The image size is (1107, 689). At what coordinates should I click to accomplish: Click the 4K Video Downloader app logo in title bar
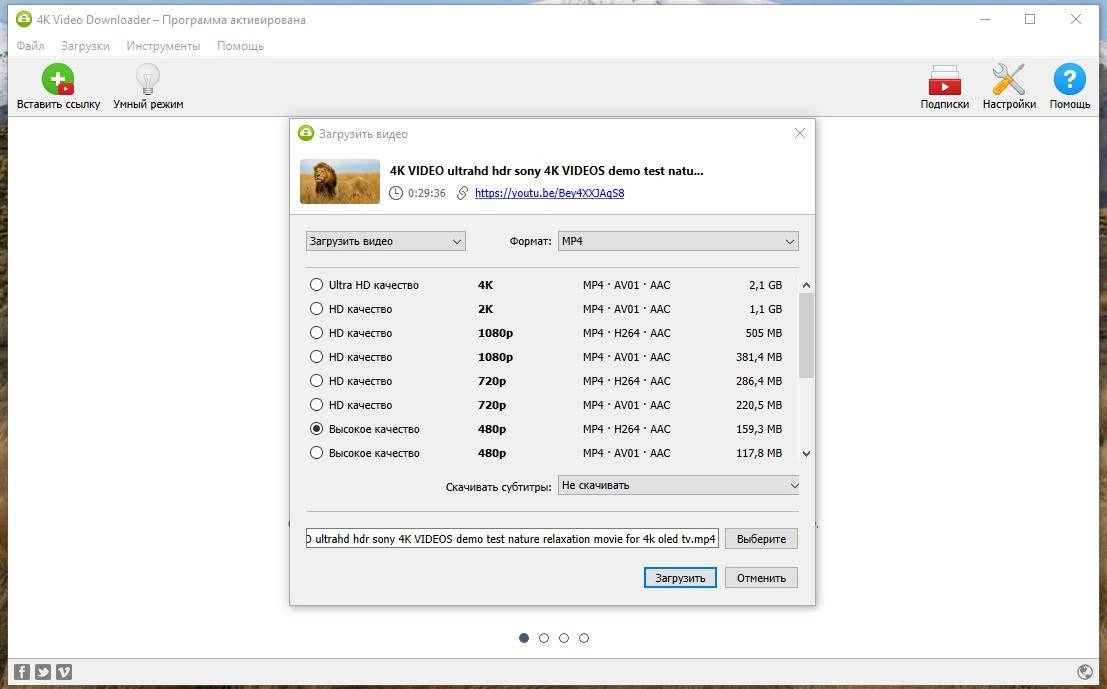pos(23,19)
